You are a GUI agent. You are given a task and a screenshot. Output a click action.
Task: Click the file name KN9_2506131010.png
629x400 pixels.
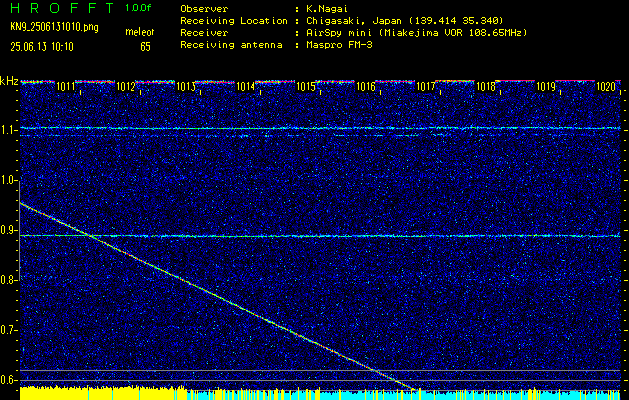coord(54,27)
